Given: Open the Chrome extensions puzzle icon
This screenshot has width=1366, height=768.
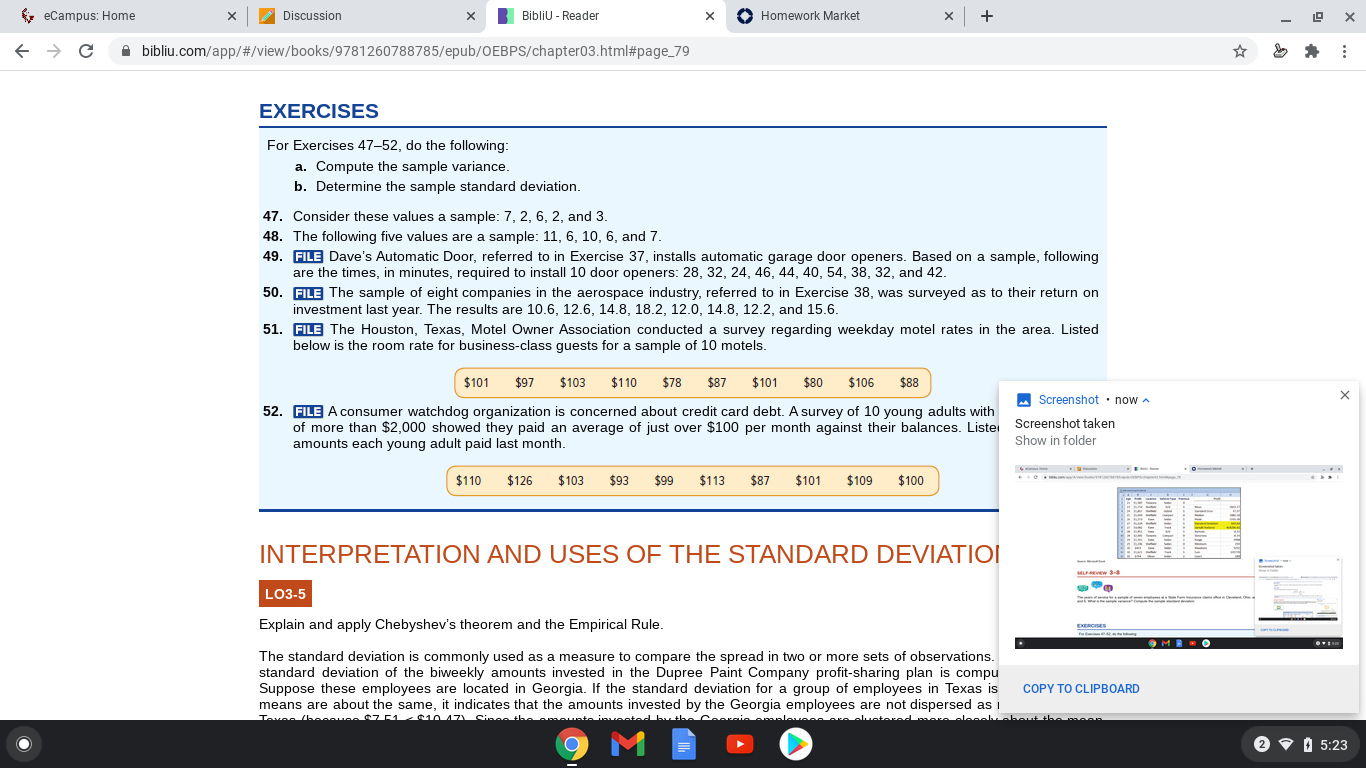Looking at the screenshot, I should 1312,51.
